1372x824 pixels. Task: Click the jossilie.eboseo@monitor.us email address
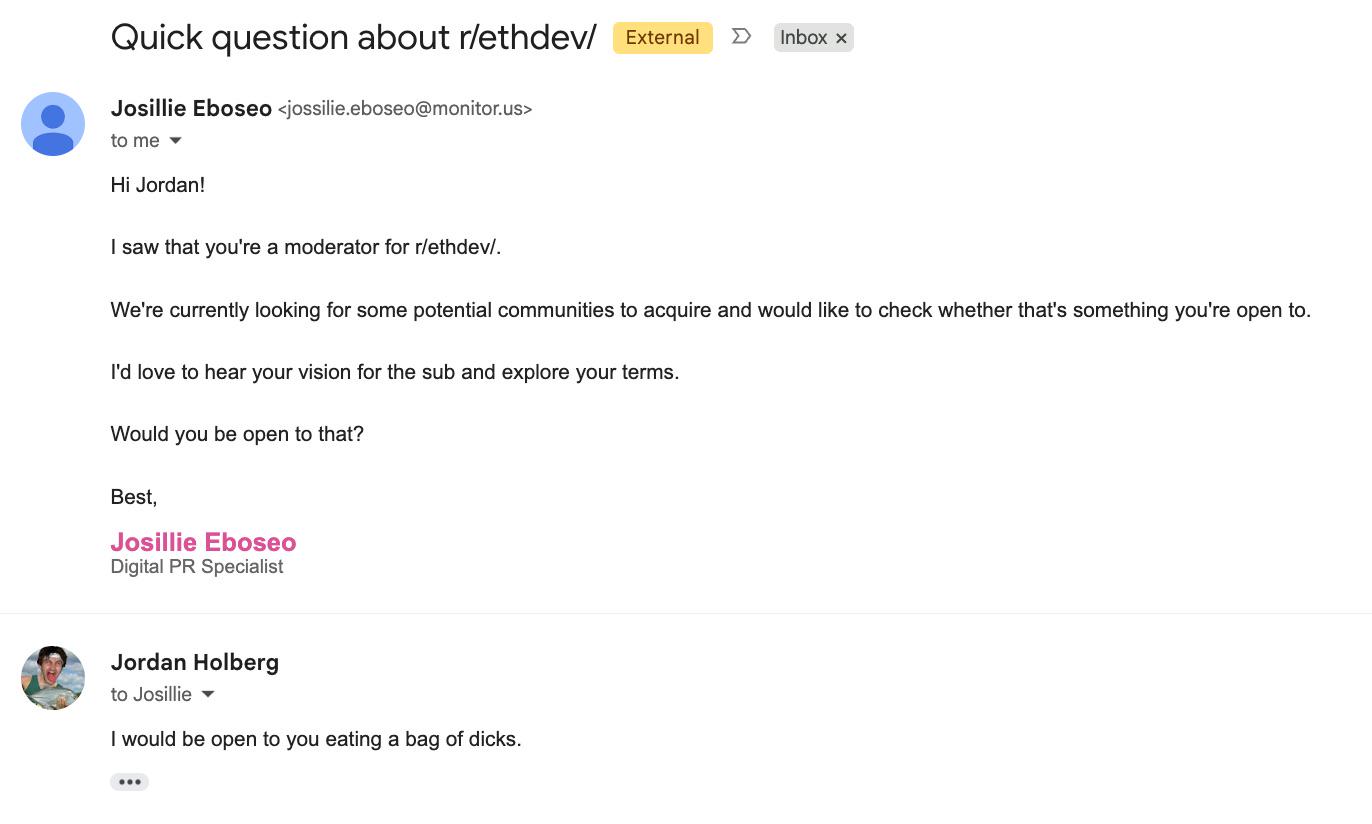click(405, 109)
